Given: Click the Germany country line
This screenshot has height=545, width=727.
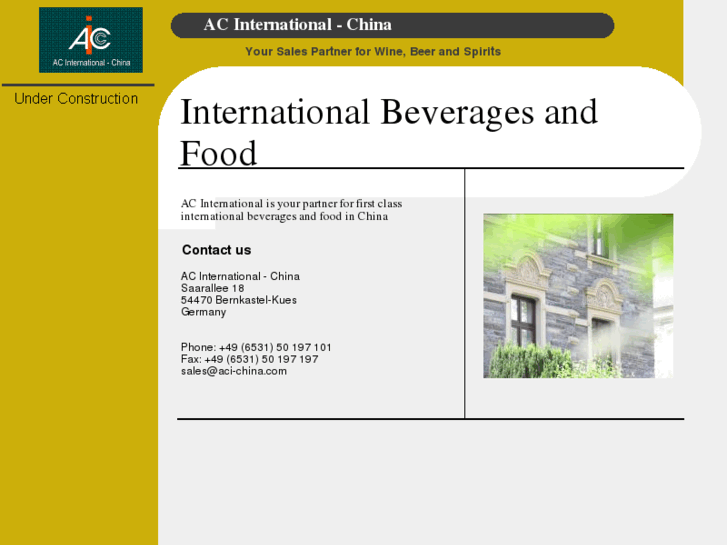Looking at the screenshot, I should [x=204, y=312].
